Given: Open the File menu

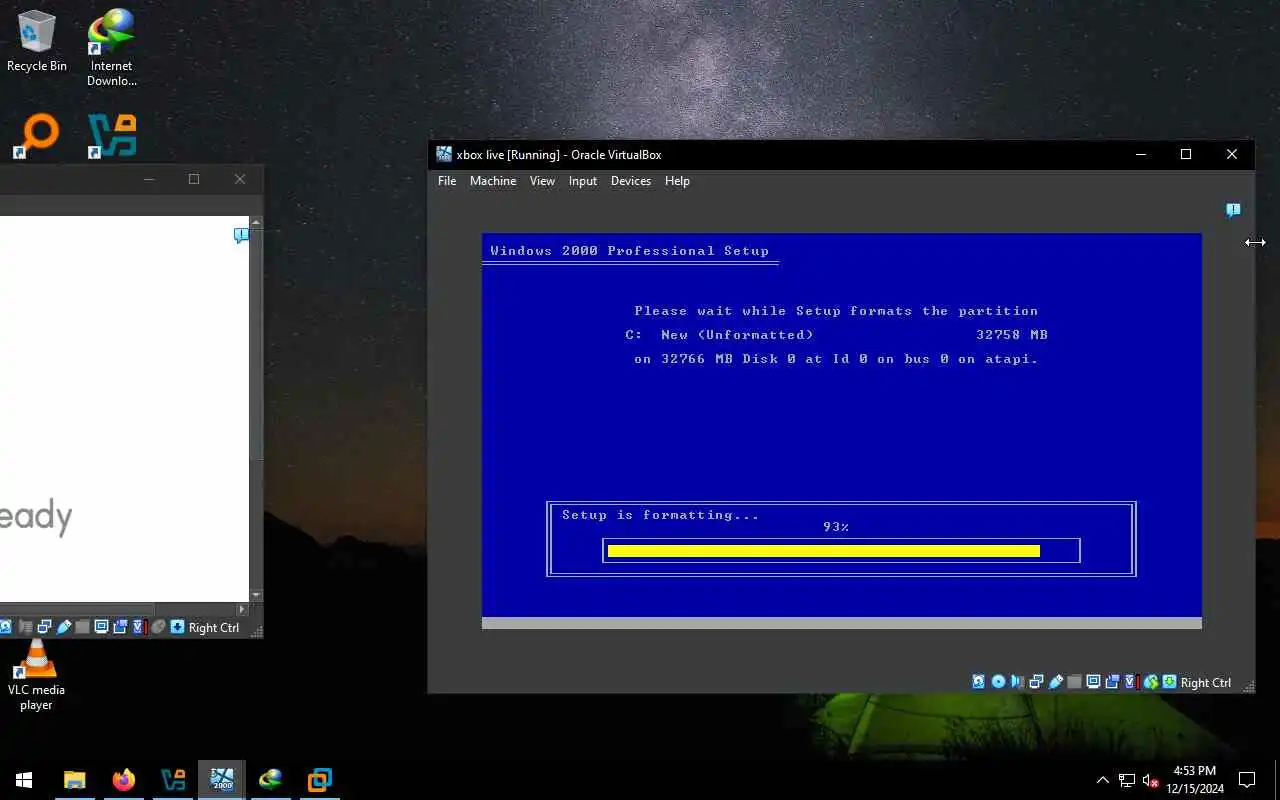Looking at the screenshot, I should 447,181.
